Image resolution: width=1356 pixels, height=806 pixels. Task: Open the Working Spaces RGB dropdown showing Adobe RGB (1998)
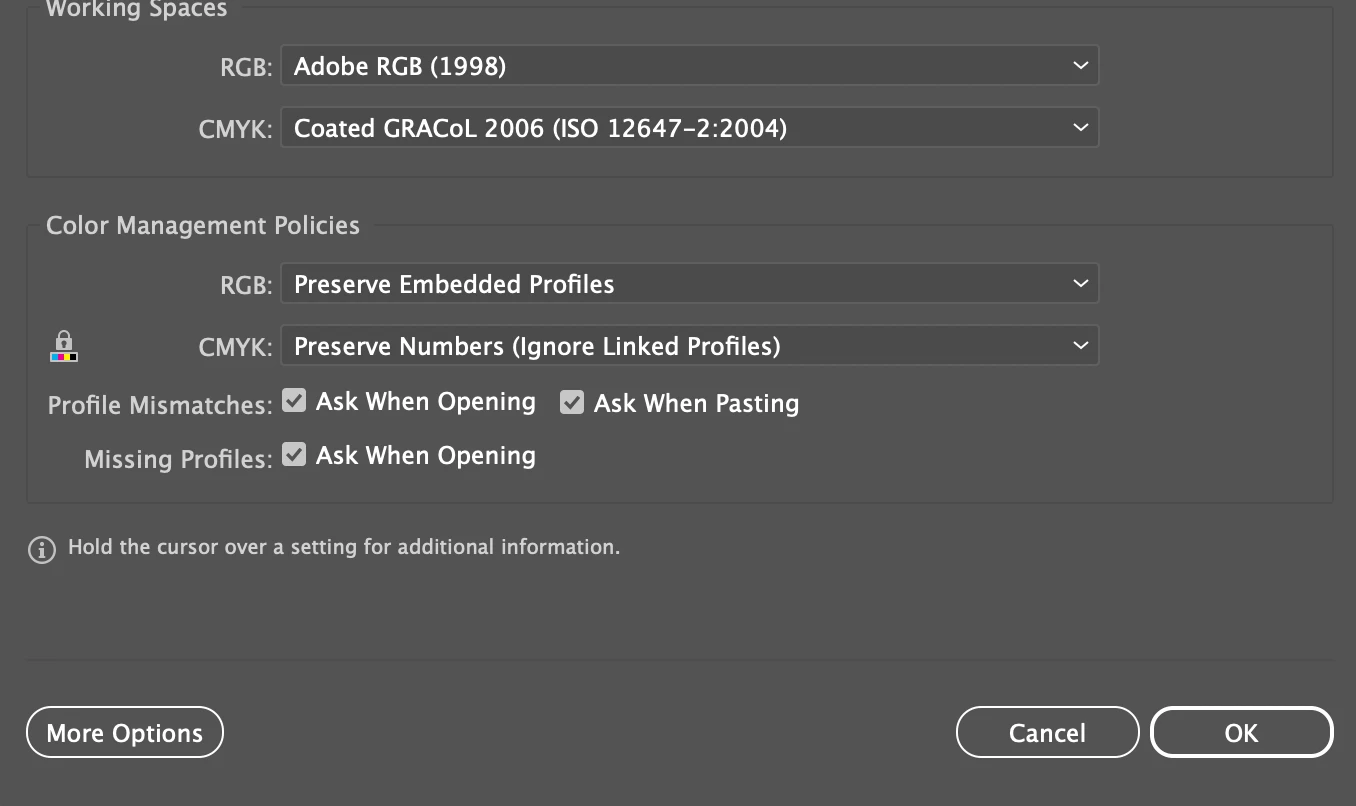click(689, 66)
